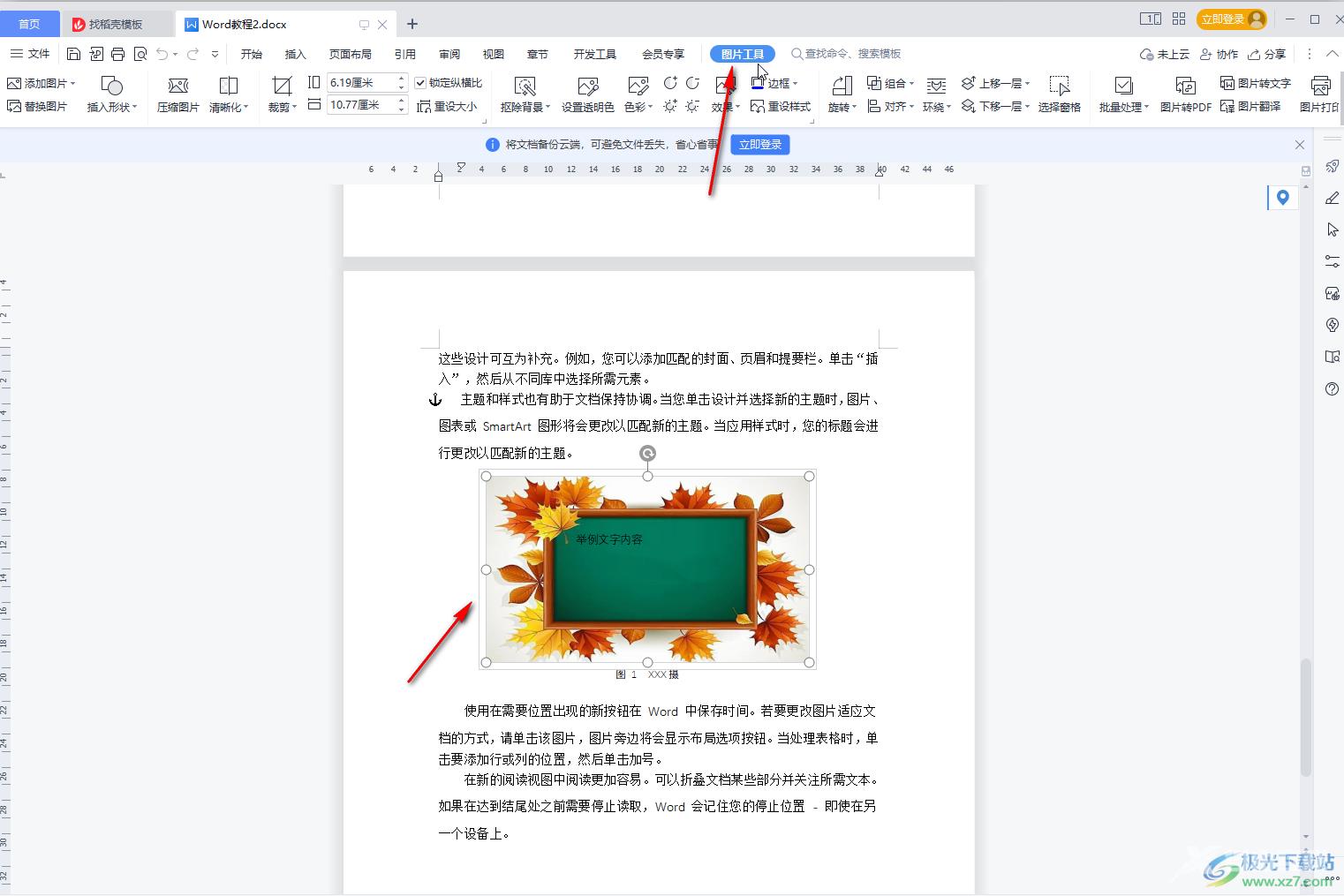
Task: Click the selection arrow icon in right sidebar
Action: click(1333, 230)
